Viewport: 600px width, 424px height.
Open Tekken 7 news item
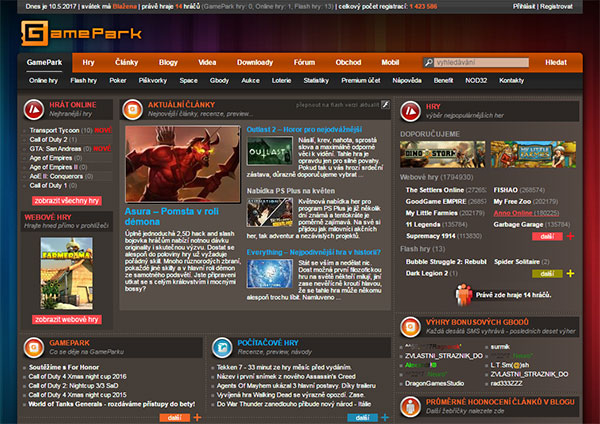(284, 367)
